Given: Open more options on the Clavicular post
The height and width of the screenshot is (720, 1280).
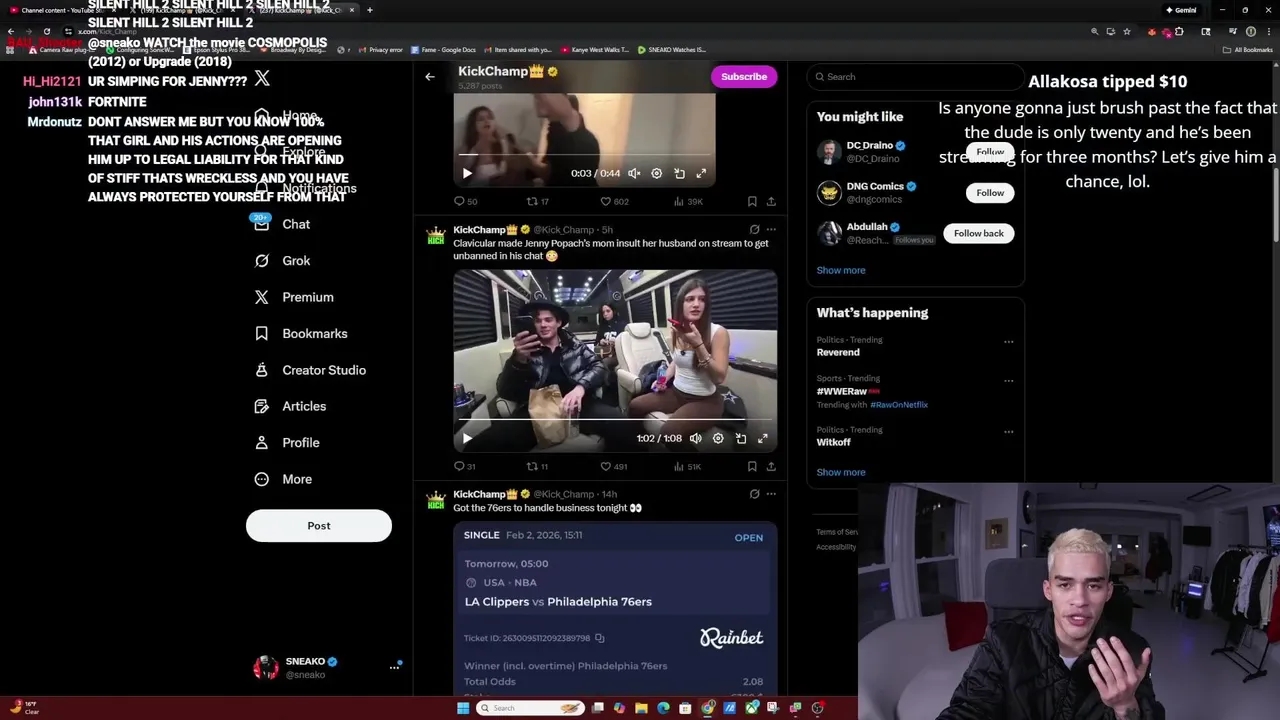Looking at the screenshot, I should [x=770, y=229].
